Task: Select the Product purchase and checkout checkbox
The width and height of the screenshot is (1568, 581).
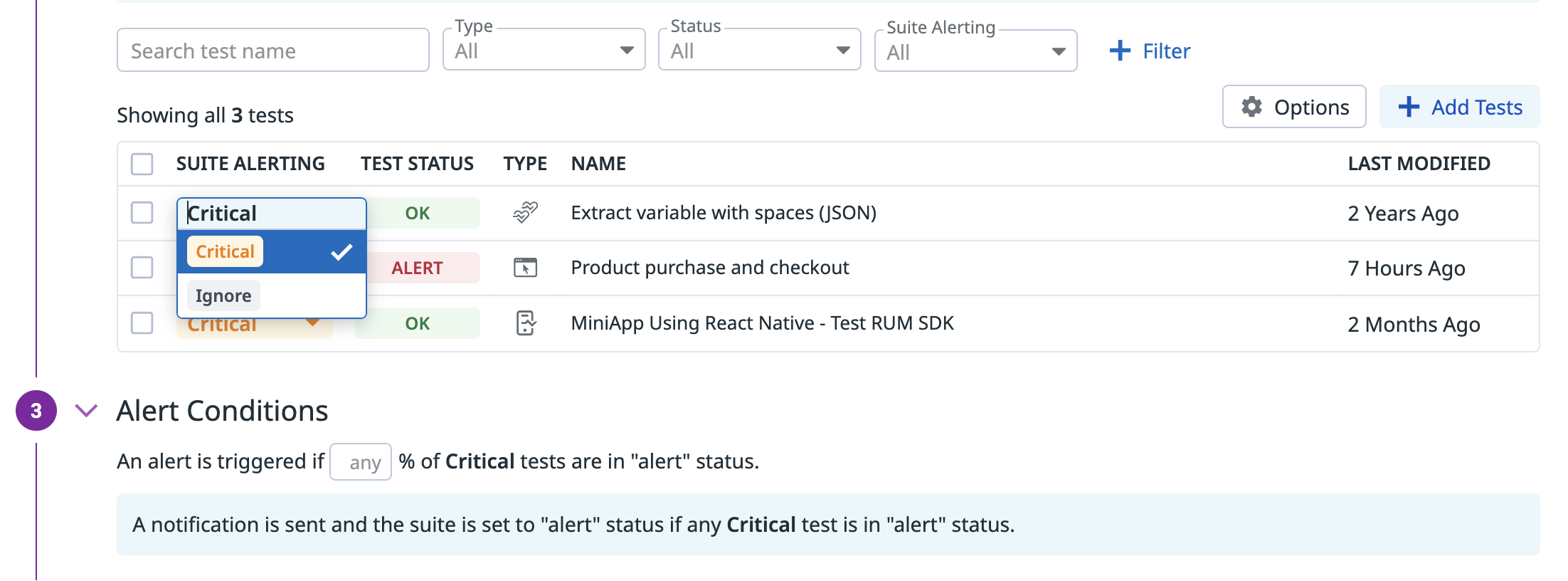Action: click(x=142, y=268)
